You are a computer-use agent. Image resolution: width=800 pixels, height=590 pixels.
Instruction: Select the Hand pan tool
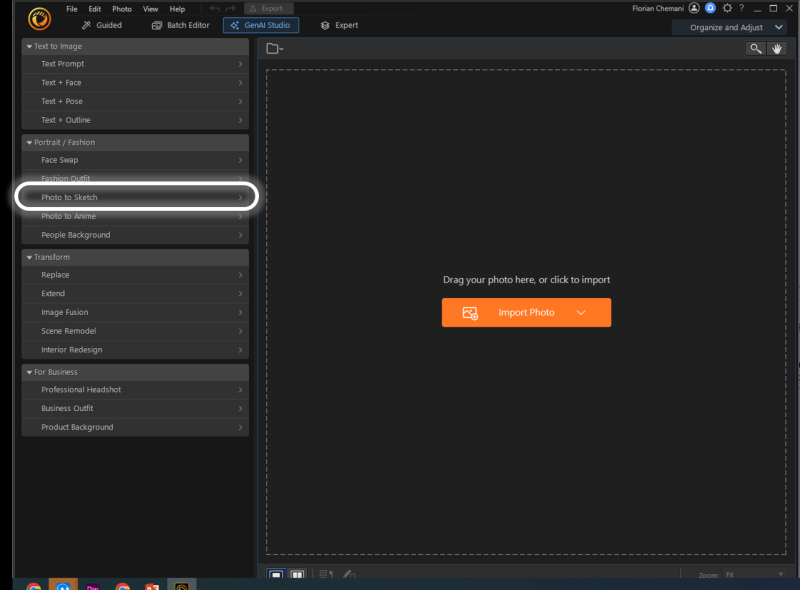pos(777,48)
